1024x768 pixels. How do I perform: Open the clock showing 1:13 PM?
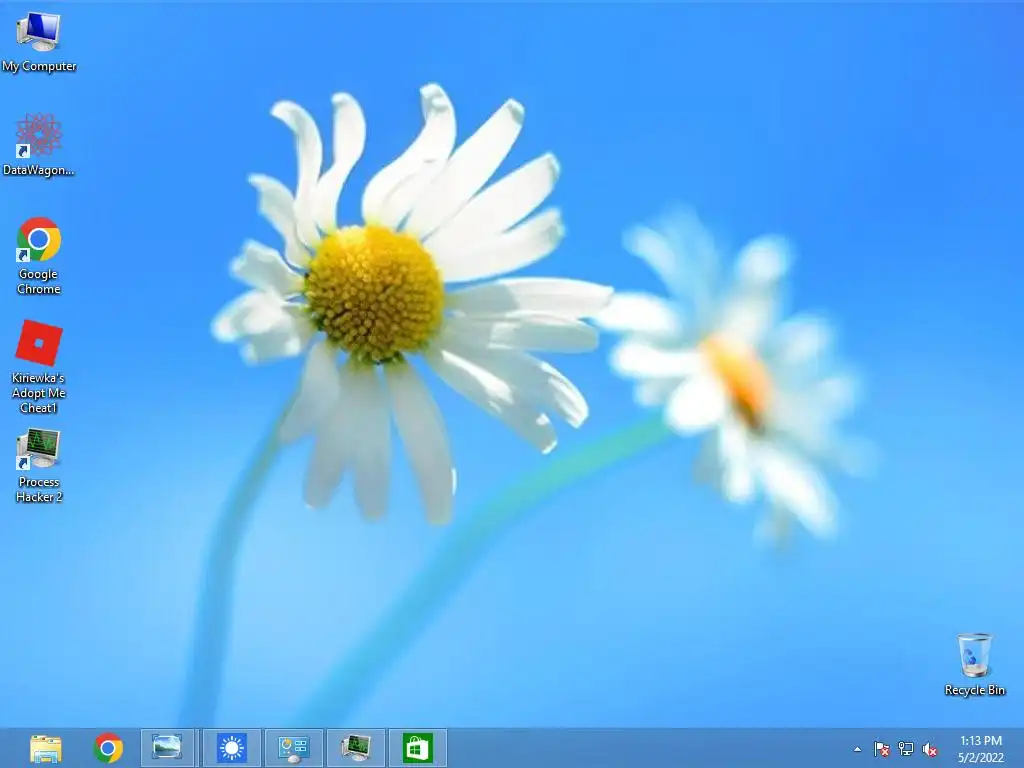pyautogui.click(x=981, y=741)
